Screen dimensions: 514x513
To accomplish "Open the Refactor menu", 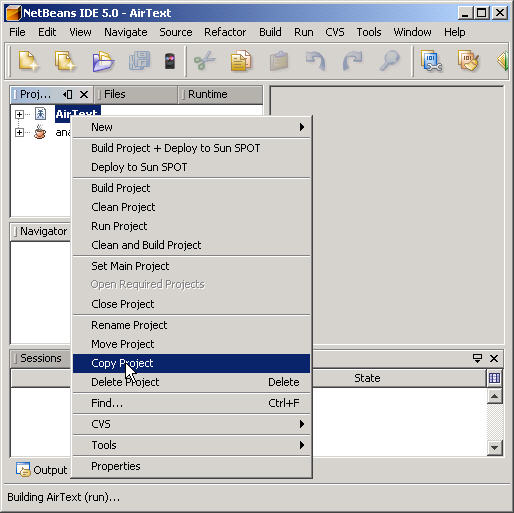I will coord(225,32).
